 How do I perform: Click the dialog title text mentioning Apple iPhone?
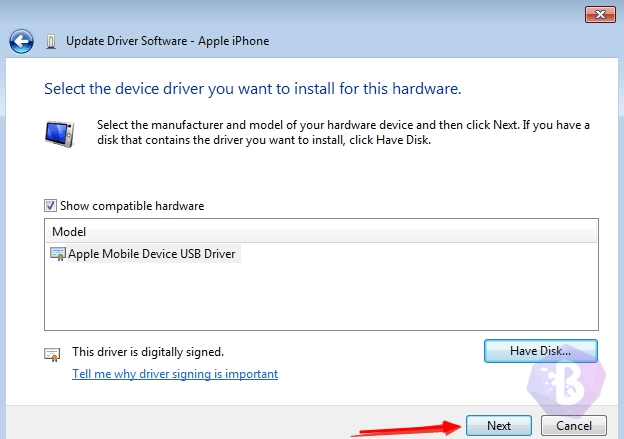[x=167, y=41]
